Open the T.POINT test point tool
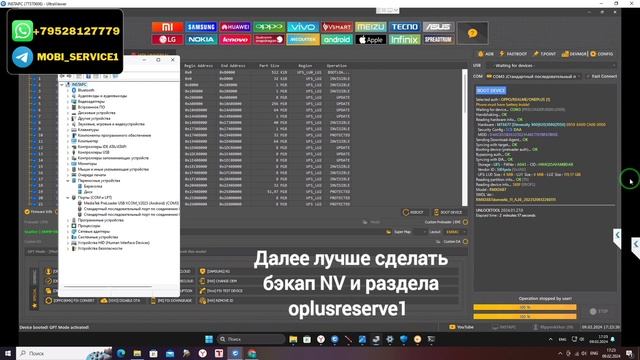 (x=544, y=54)
